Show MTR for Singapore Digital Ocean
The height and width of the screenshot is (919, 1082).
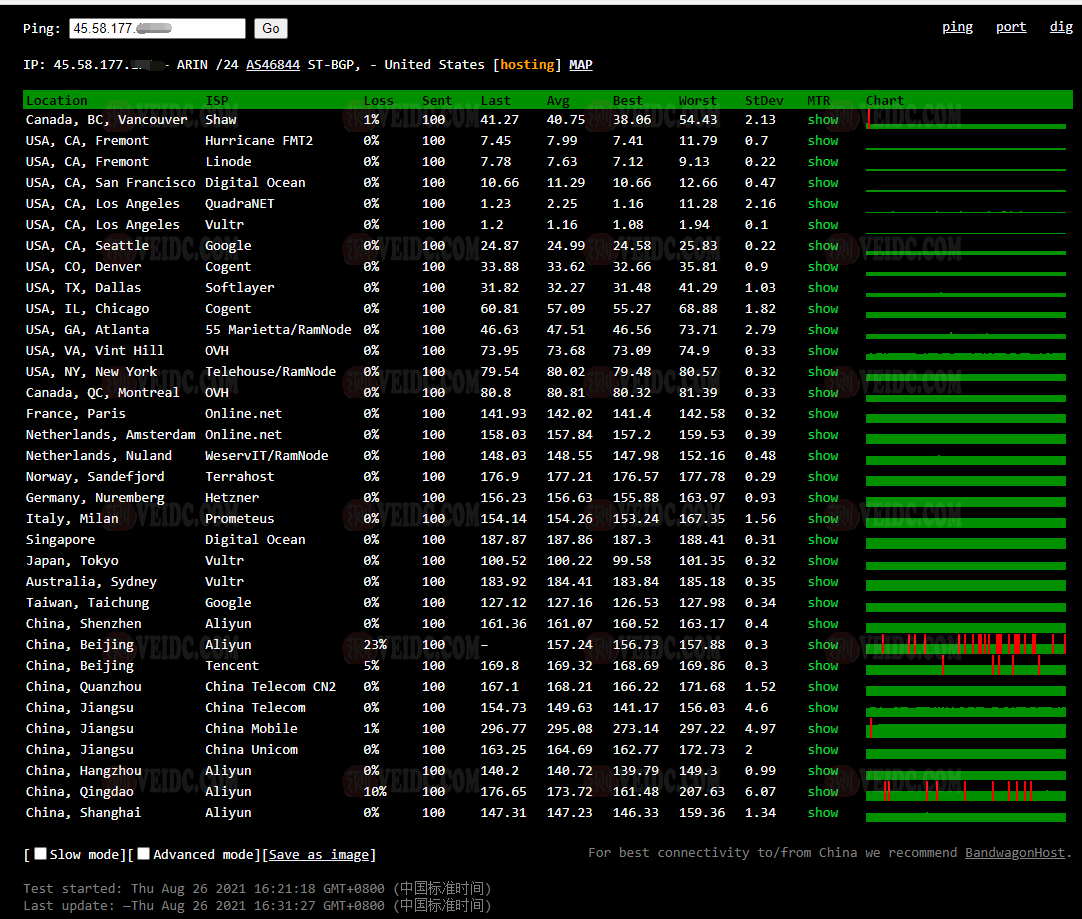(823, 540)
